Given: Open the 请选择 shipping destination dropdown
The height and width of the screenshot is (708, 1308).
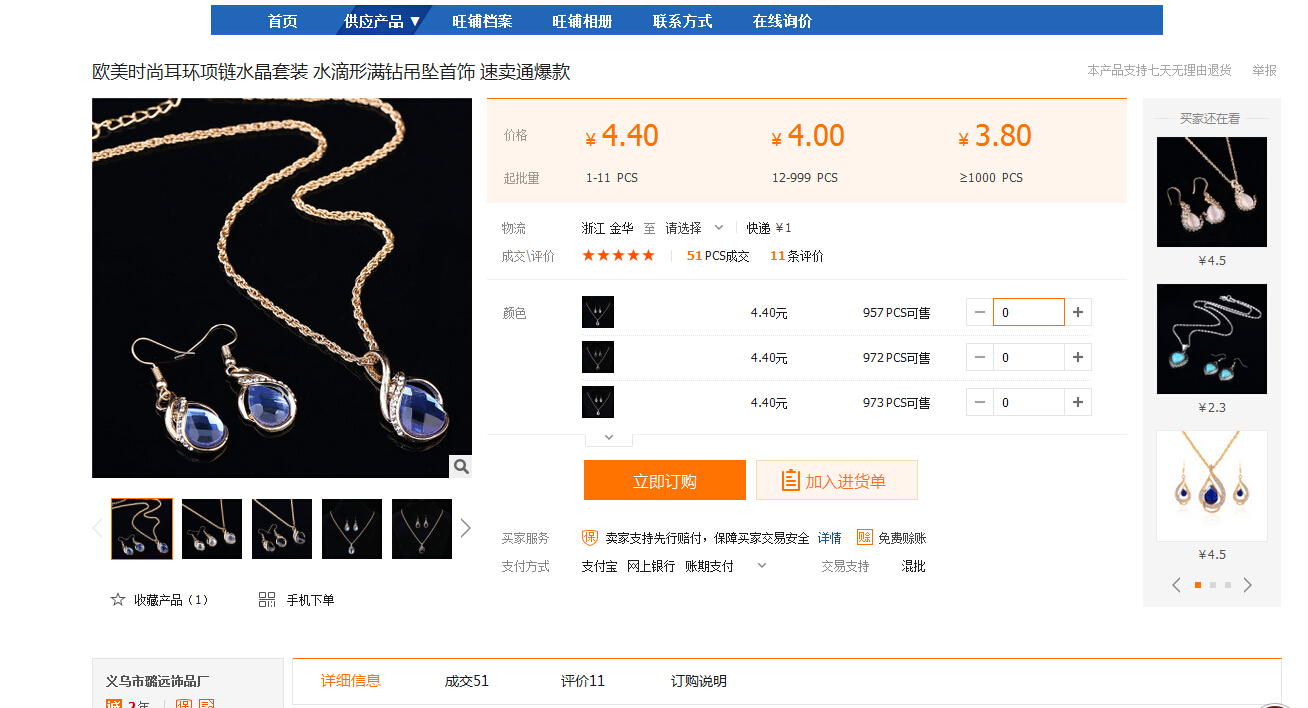Looking at the screenshot, I should tap(694, 228).
